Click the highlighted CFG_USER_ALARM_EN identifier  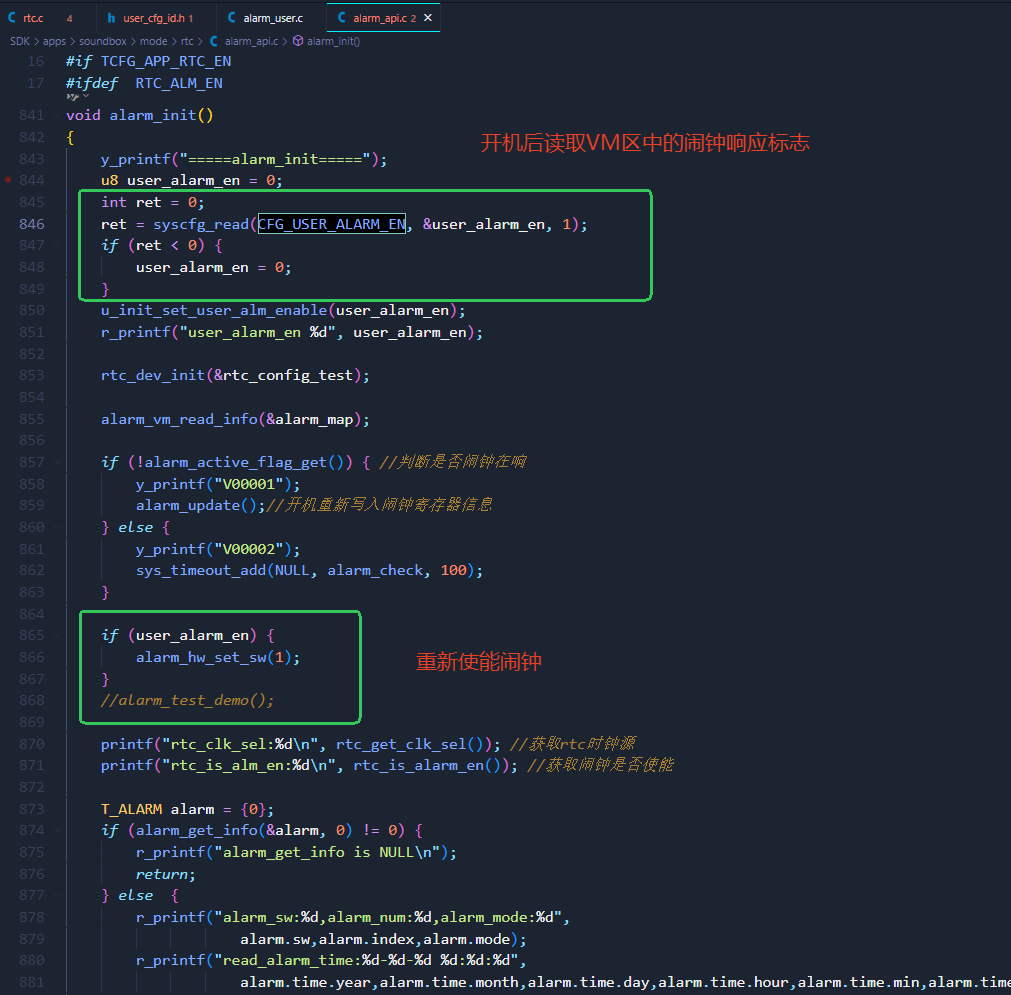[331, 224]
